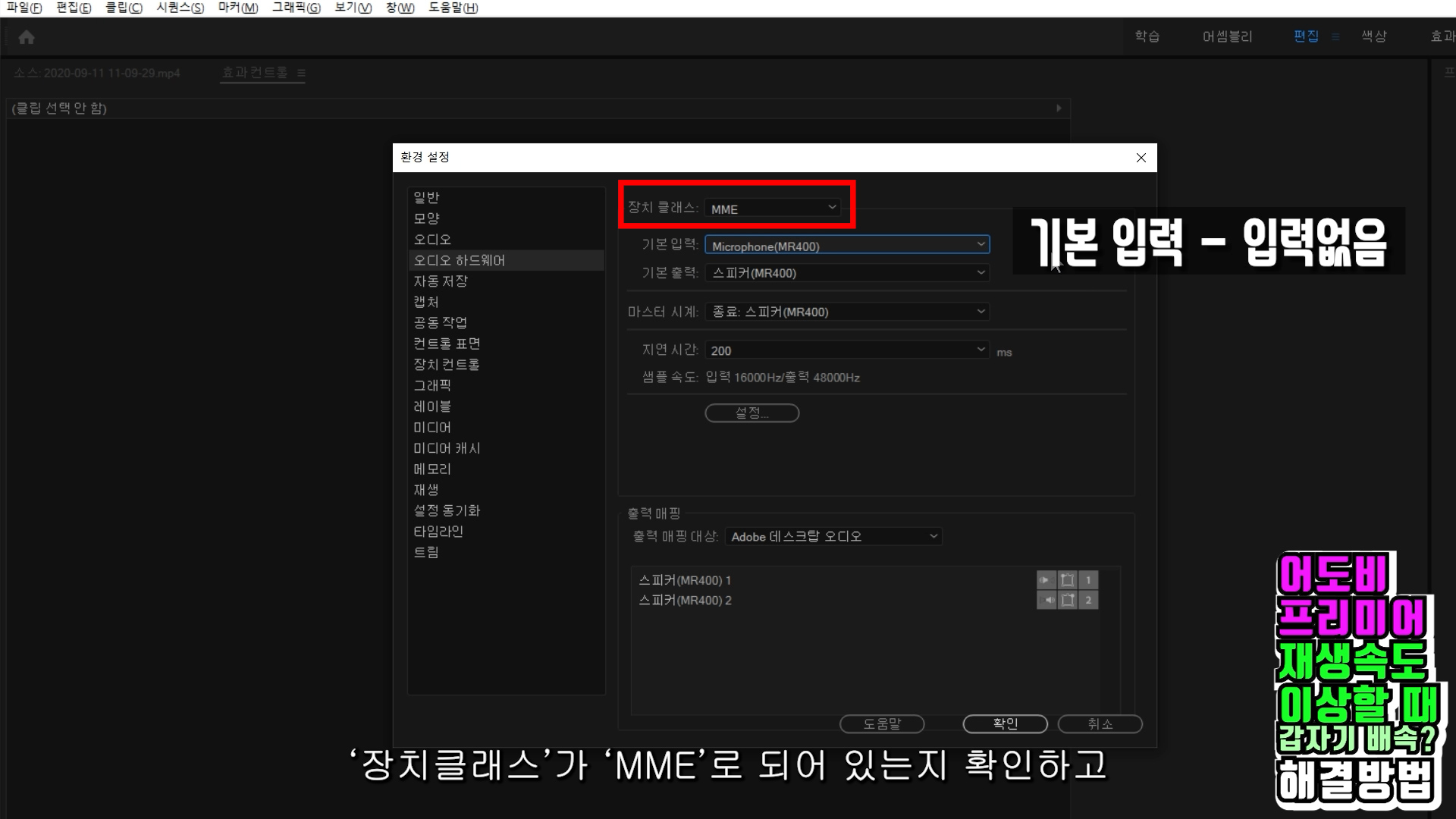Expand clip arrow at right of 클립 선택 안 함
This screenshot has width=1456, height=819.
[x=1059, y=108]
